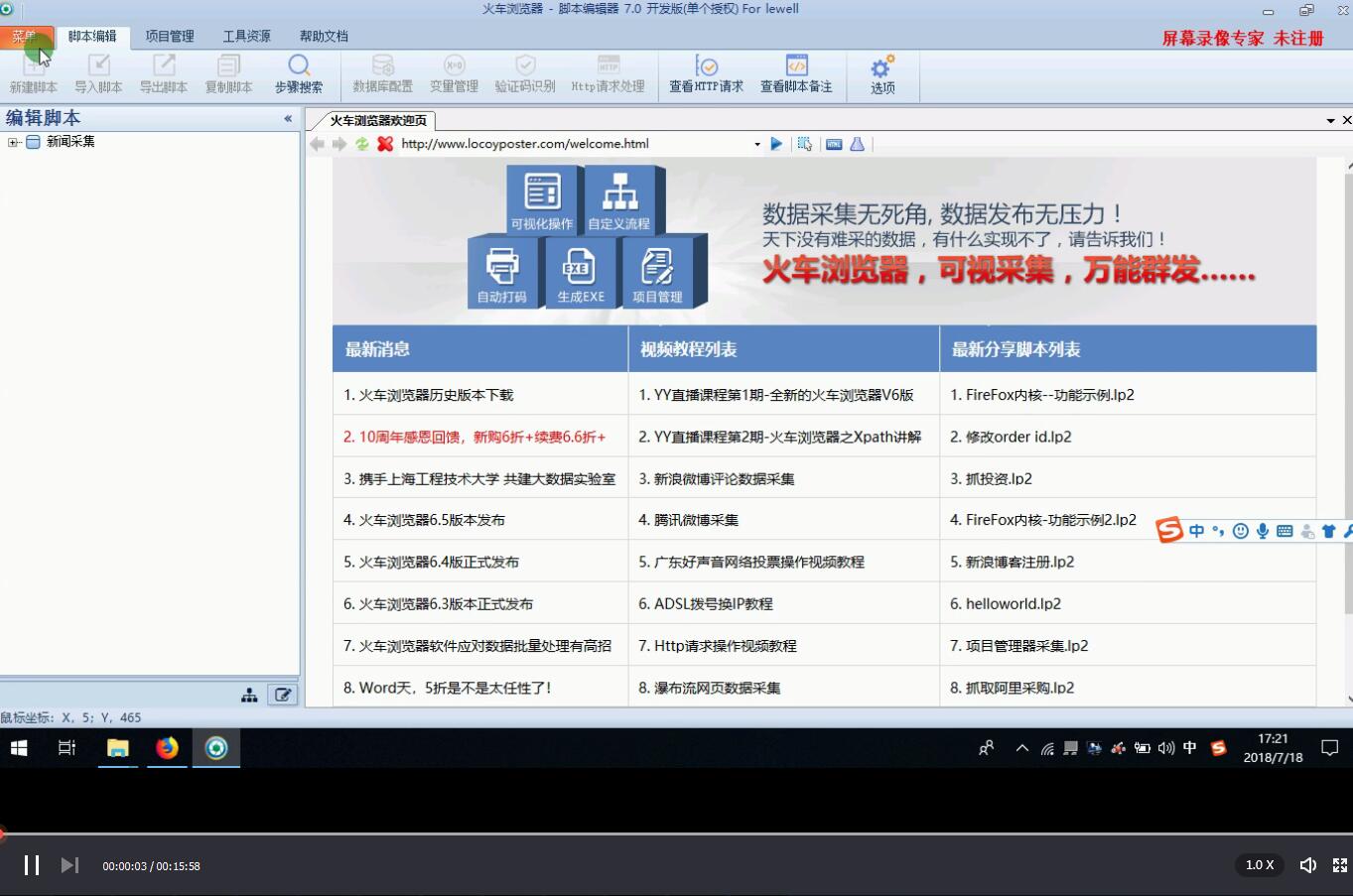The image size is (1353, 896).
Task: Click the edit note icon under script panel
Action: [283, 695]
